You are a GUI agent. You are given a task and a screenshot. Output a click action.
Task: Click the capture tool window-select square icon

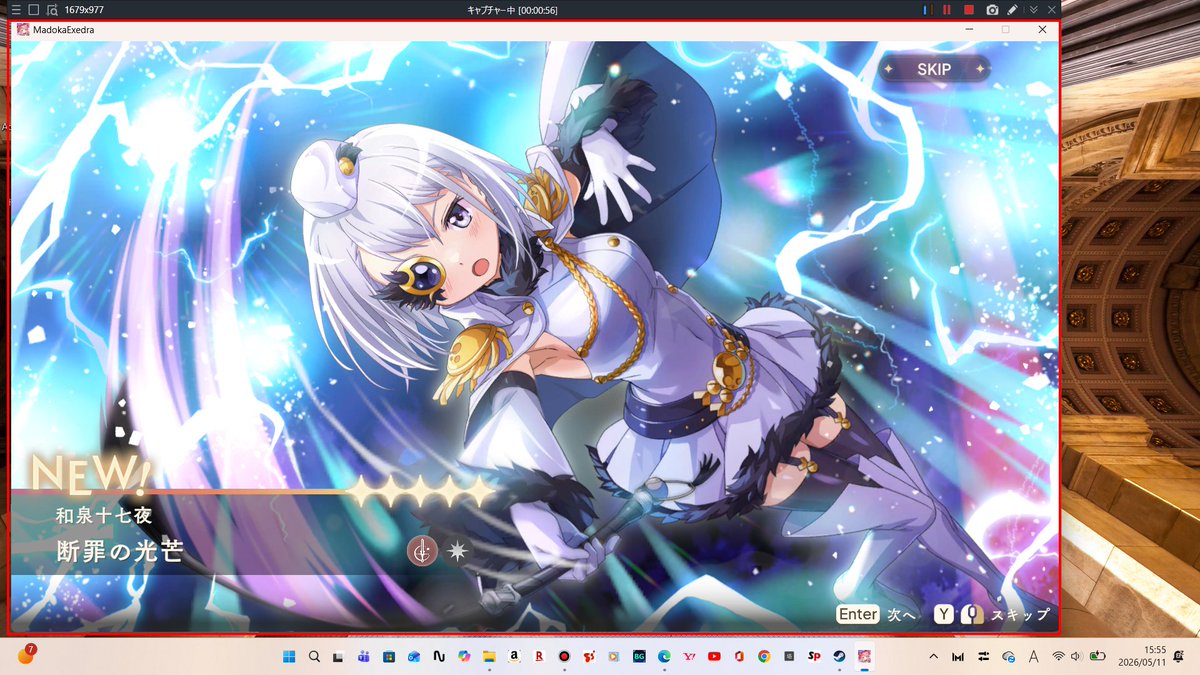pos(33,9)
